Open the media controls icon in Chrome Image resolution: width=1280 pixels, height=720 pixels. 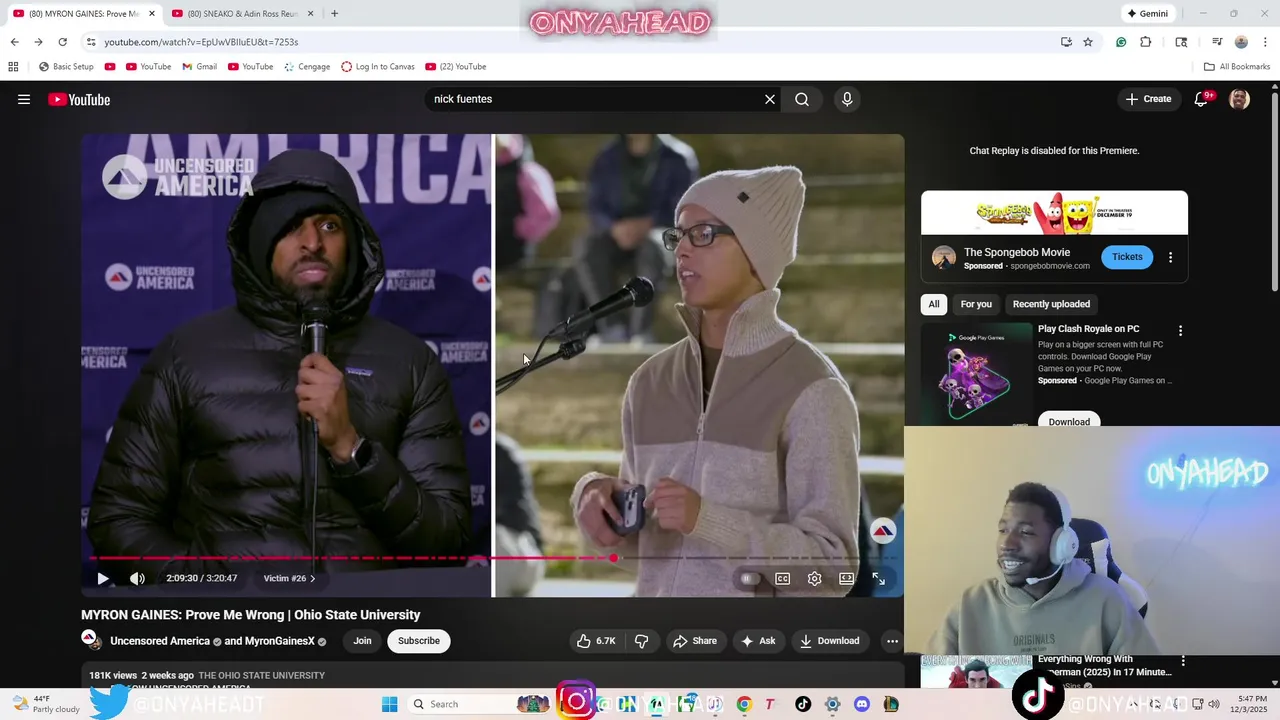tap(1217, 42)
